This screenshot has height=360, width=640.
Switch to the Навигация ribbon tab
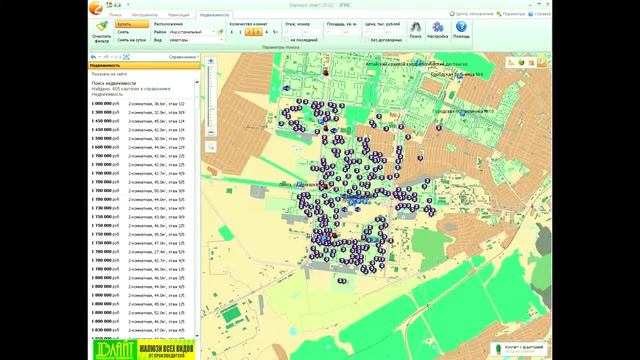tap(178, 15)
